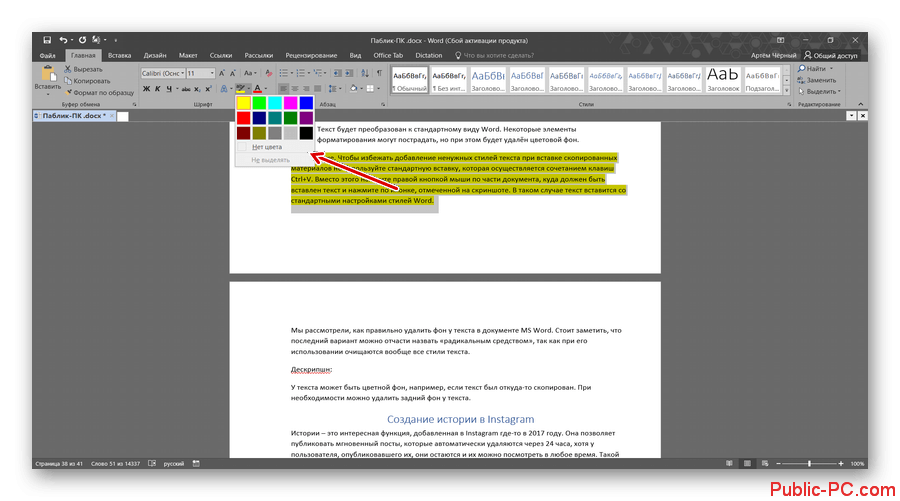Sort text alphabetically icon

365,73
